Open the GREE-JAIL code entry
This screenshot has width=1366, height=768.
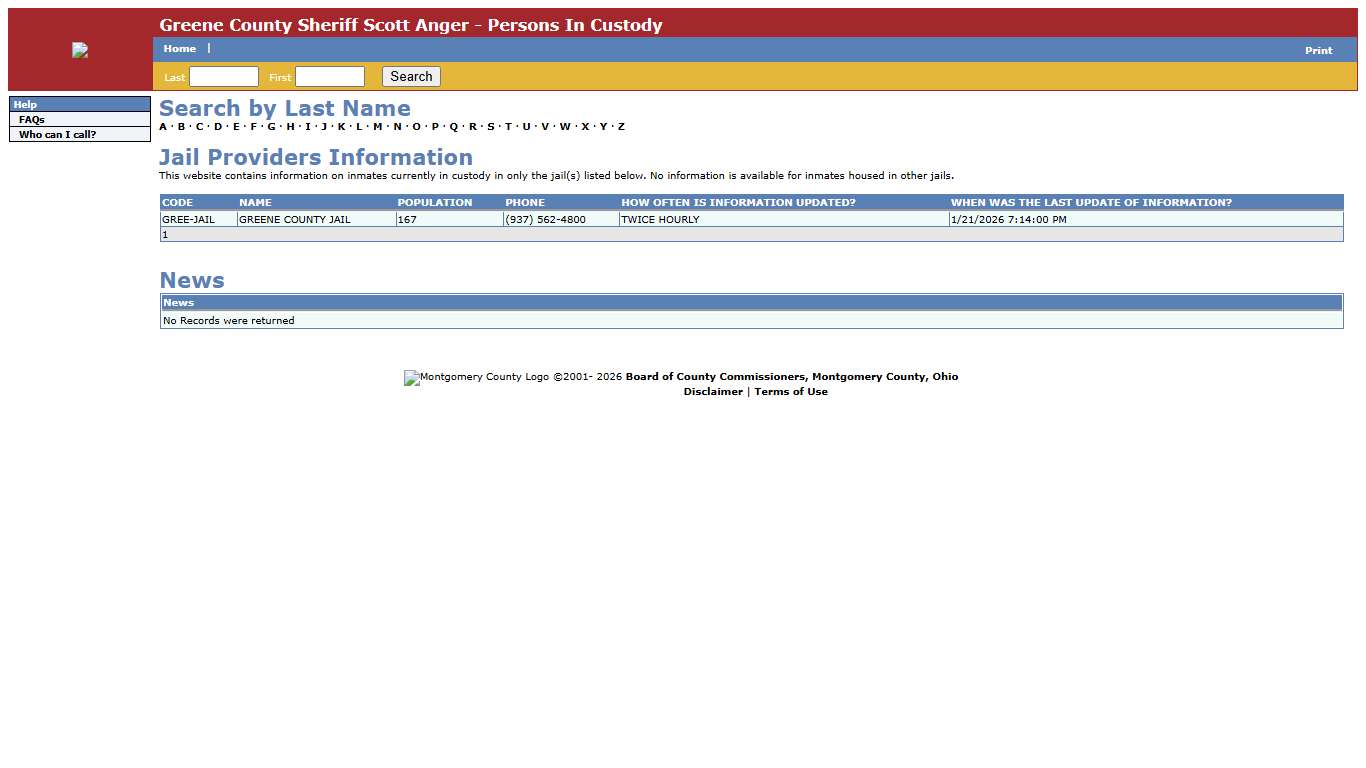188,219
